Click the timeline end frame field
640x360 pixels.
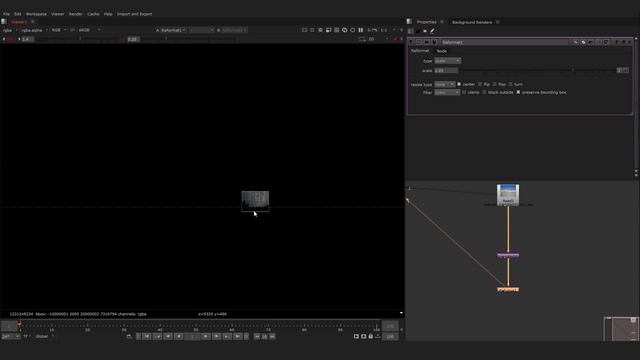[390, 326]
